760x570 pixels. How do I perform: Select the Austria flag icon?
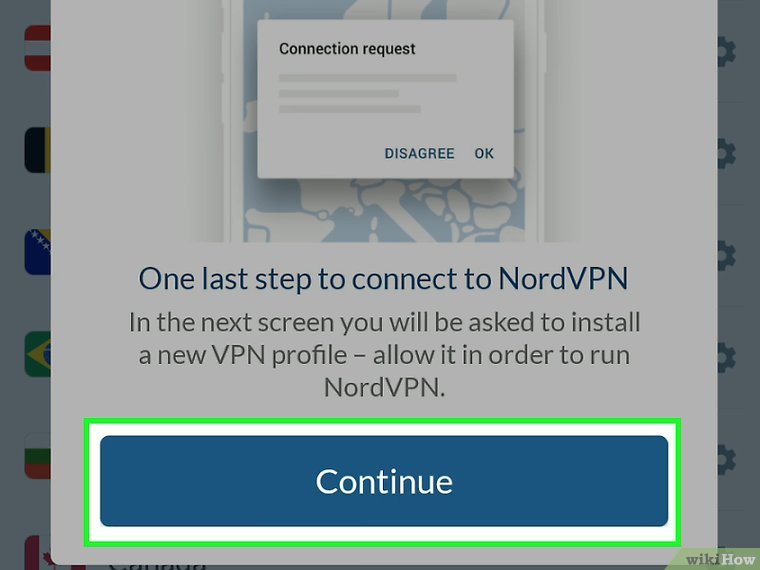38,48
